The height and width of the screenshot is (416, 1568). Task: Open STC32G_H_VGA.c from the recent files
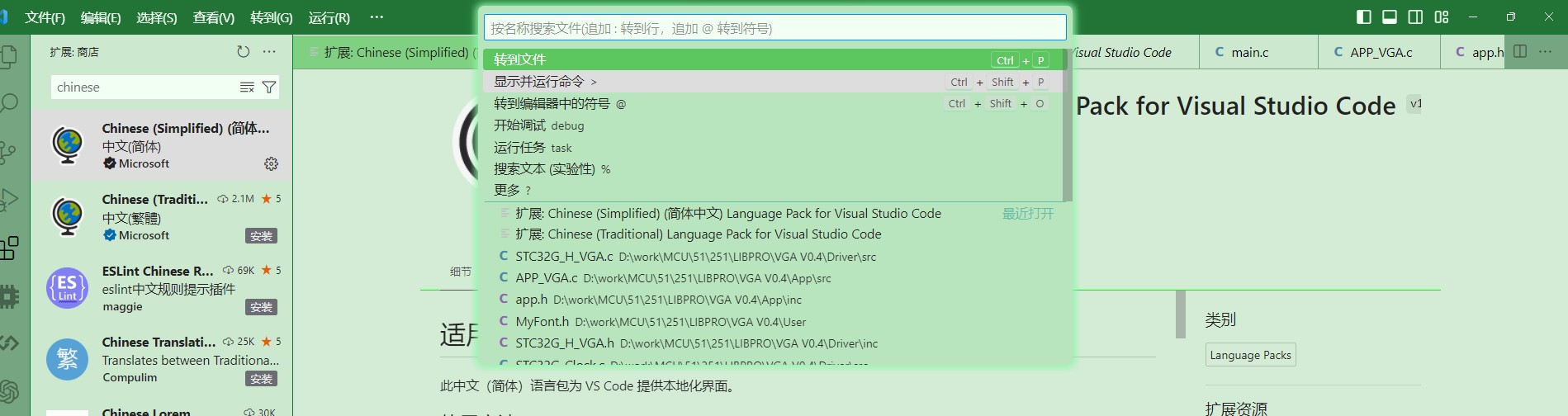pos(774,256)
